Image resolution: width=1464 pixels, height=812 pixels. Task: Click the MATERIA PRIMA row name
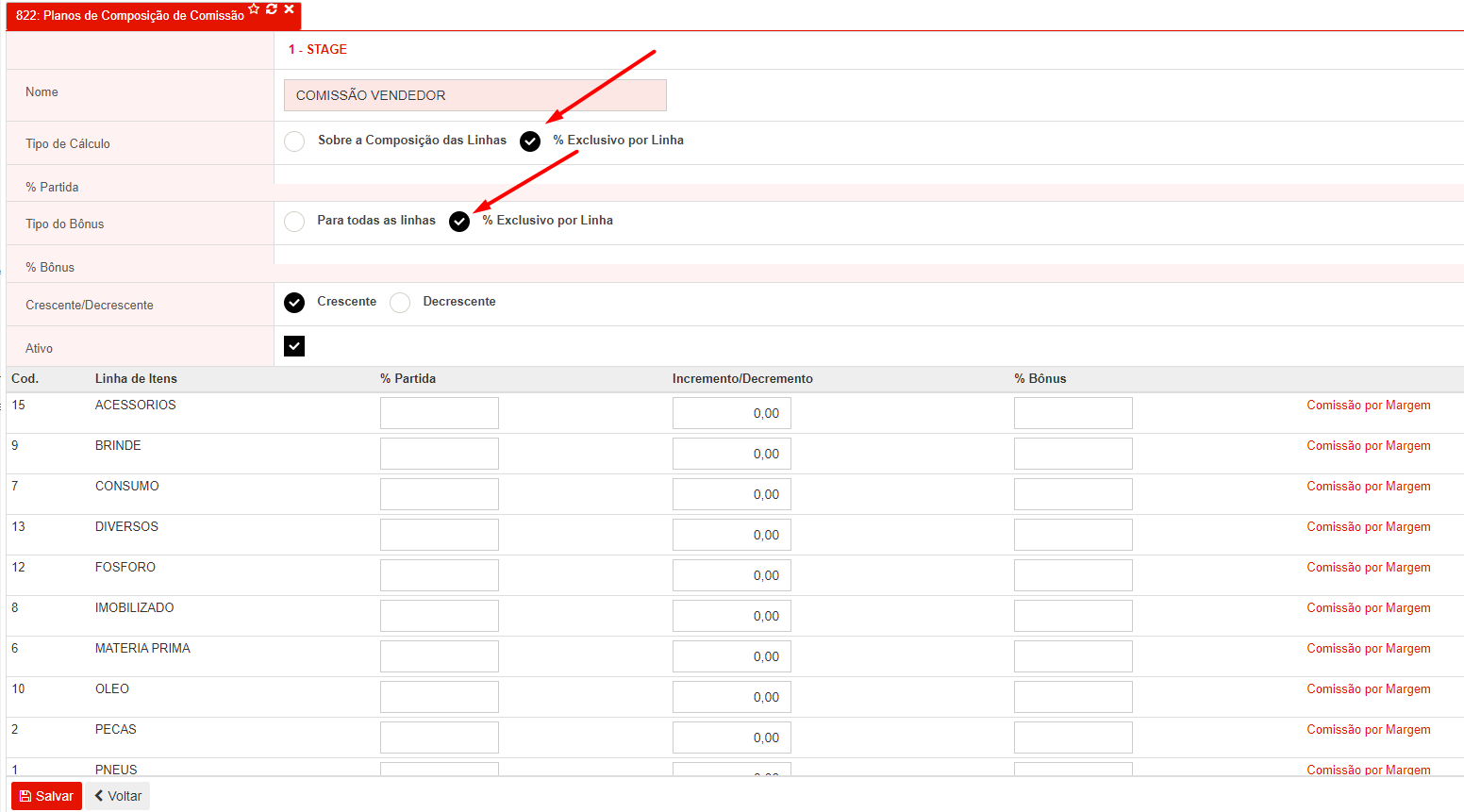(x=142, y=649)
